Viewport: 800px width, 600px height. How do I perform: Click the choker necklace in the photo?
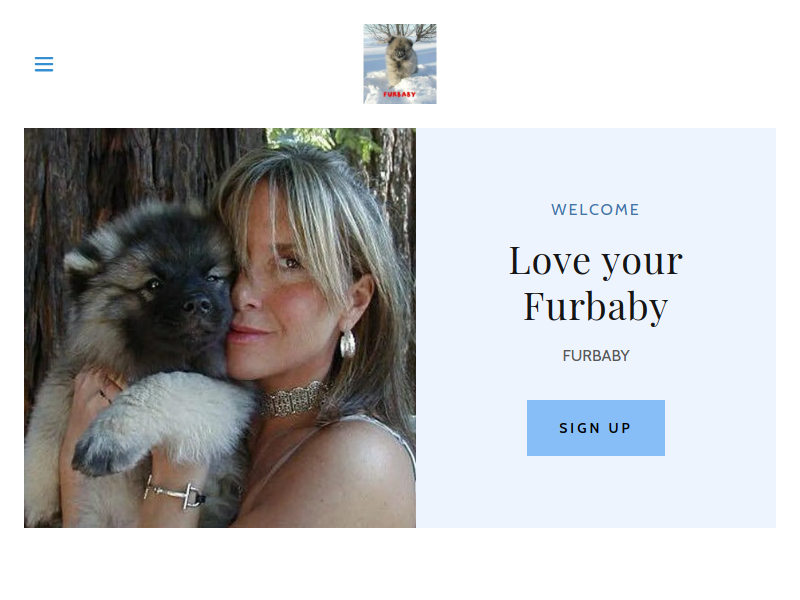[293, 399]
